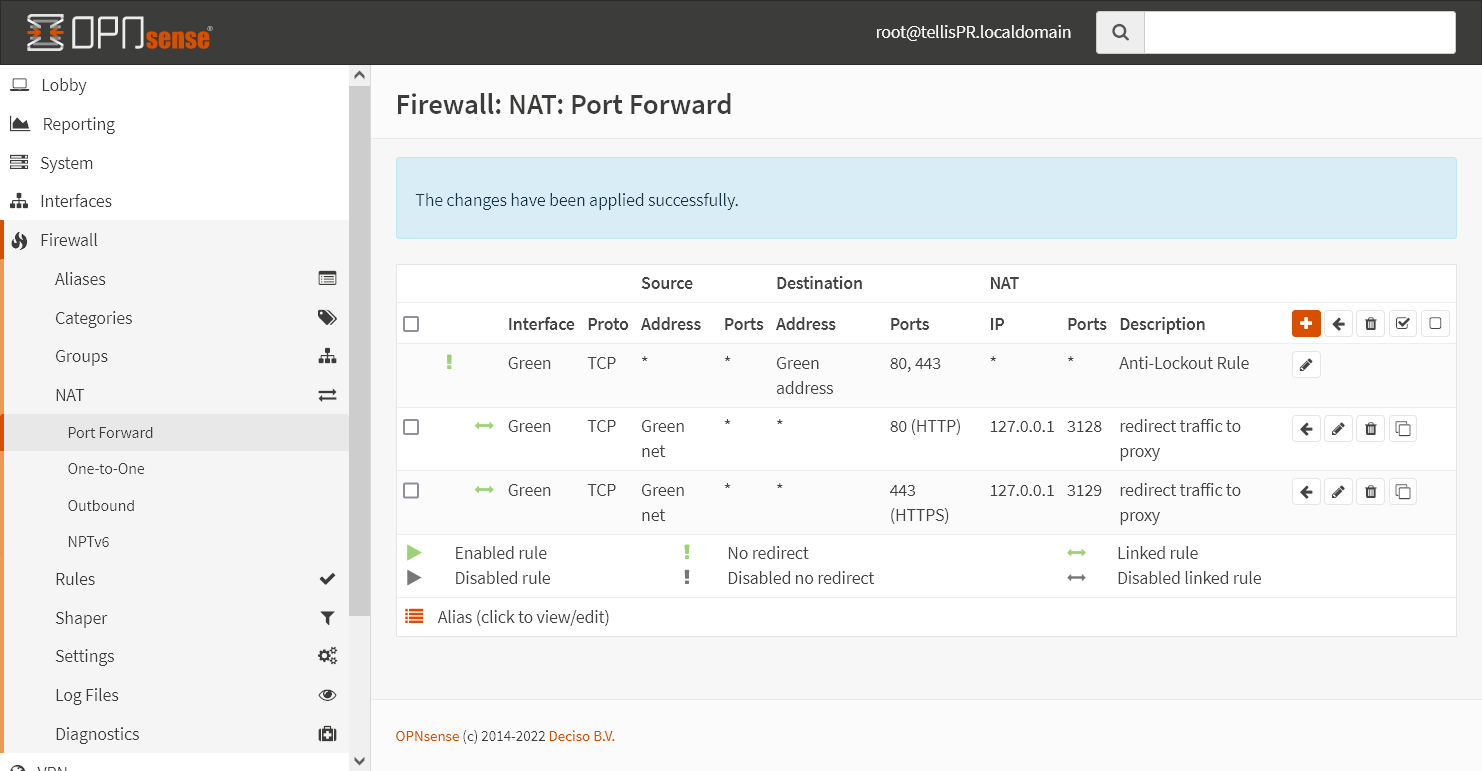Click the search magnifier icon
This screenshot has height=771, width=1482.
point(1120,33)
